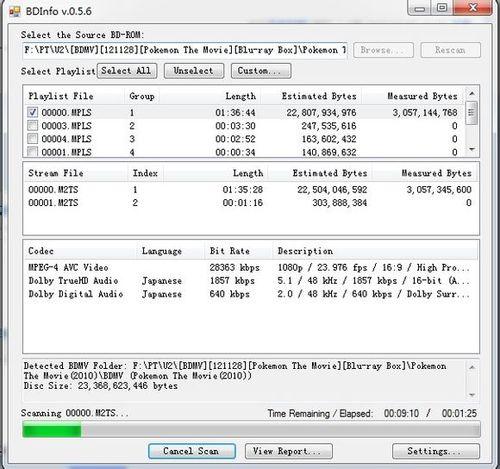Click playlist list scroll-down arrow
500x469 pixels.
472,149
